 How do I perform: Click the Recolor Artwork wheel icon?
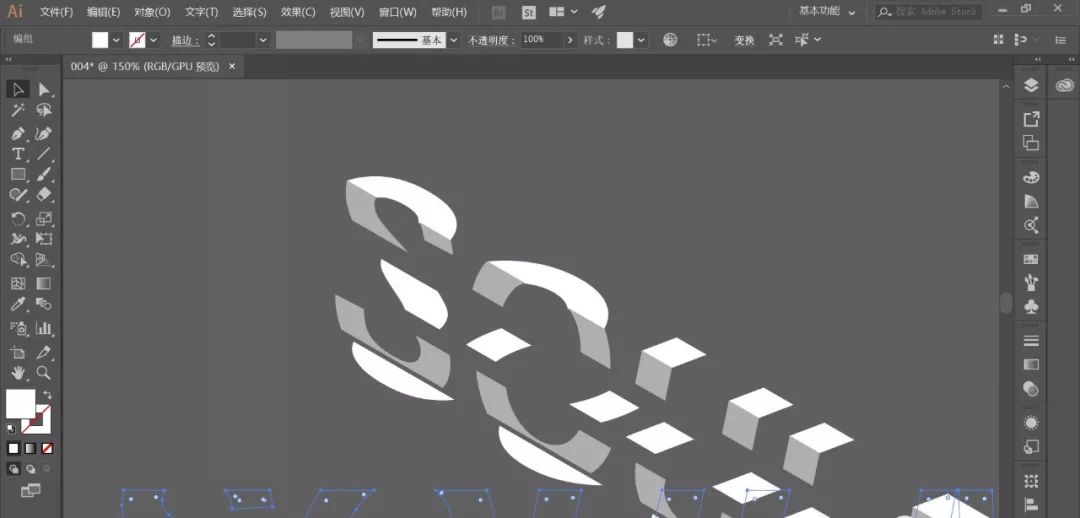point(670,40)
